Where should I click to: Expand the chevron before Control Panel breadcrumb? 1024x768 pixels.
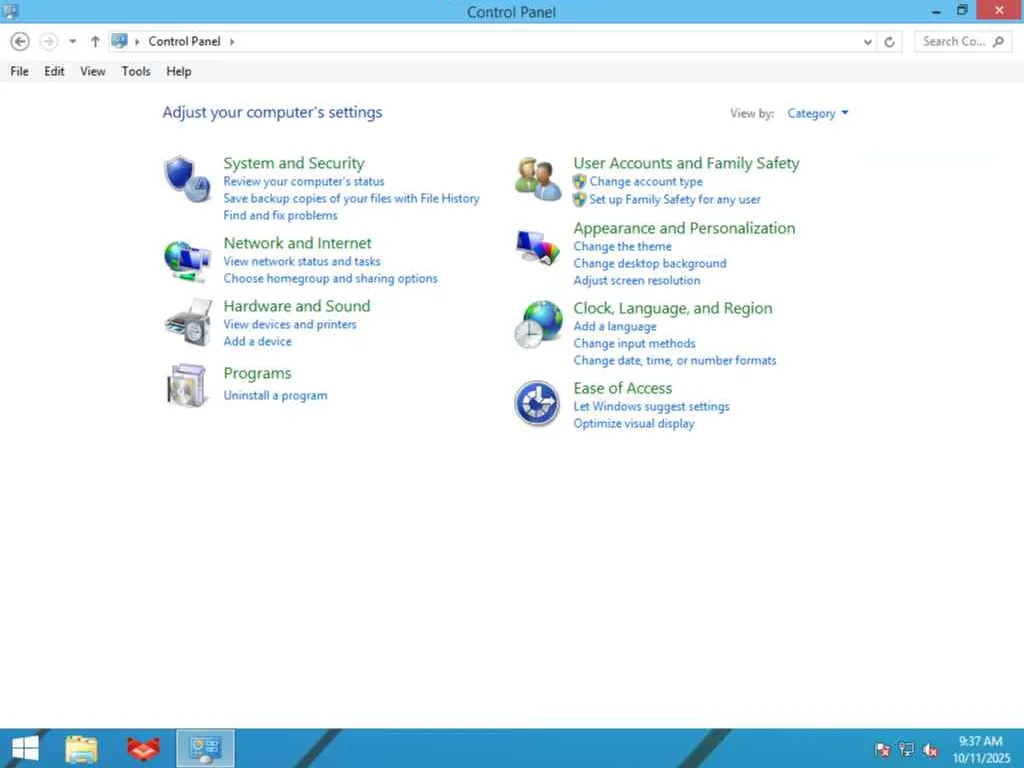(x=137, y=42)
